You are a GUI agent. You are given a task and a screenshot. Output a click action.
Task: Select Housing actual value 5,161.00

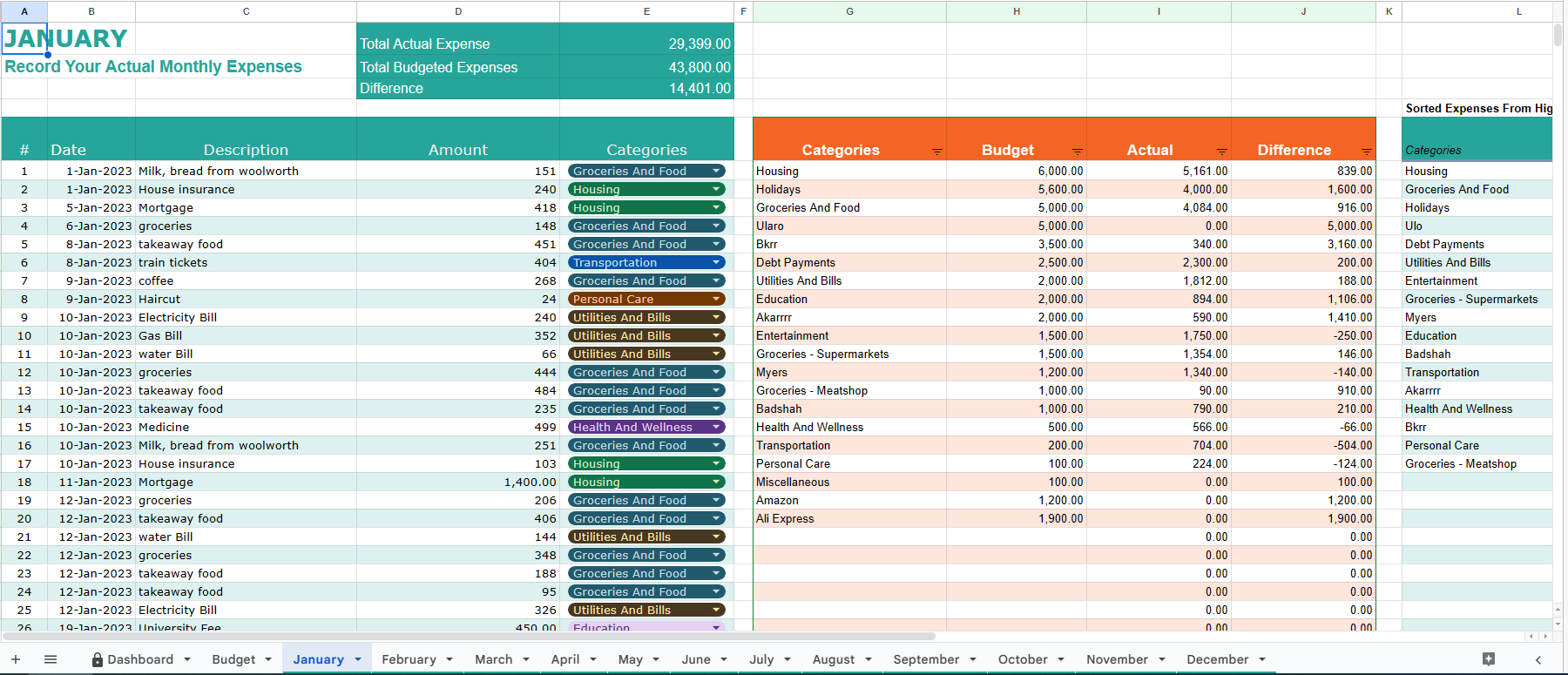pyautogui.click(x=1159, y=171)
